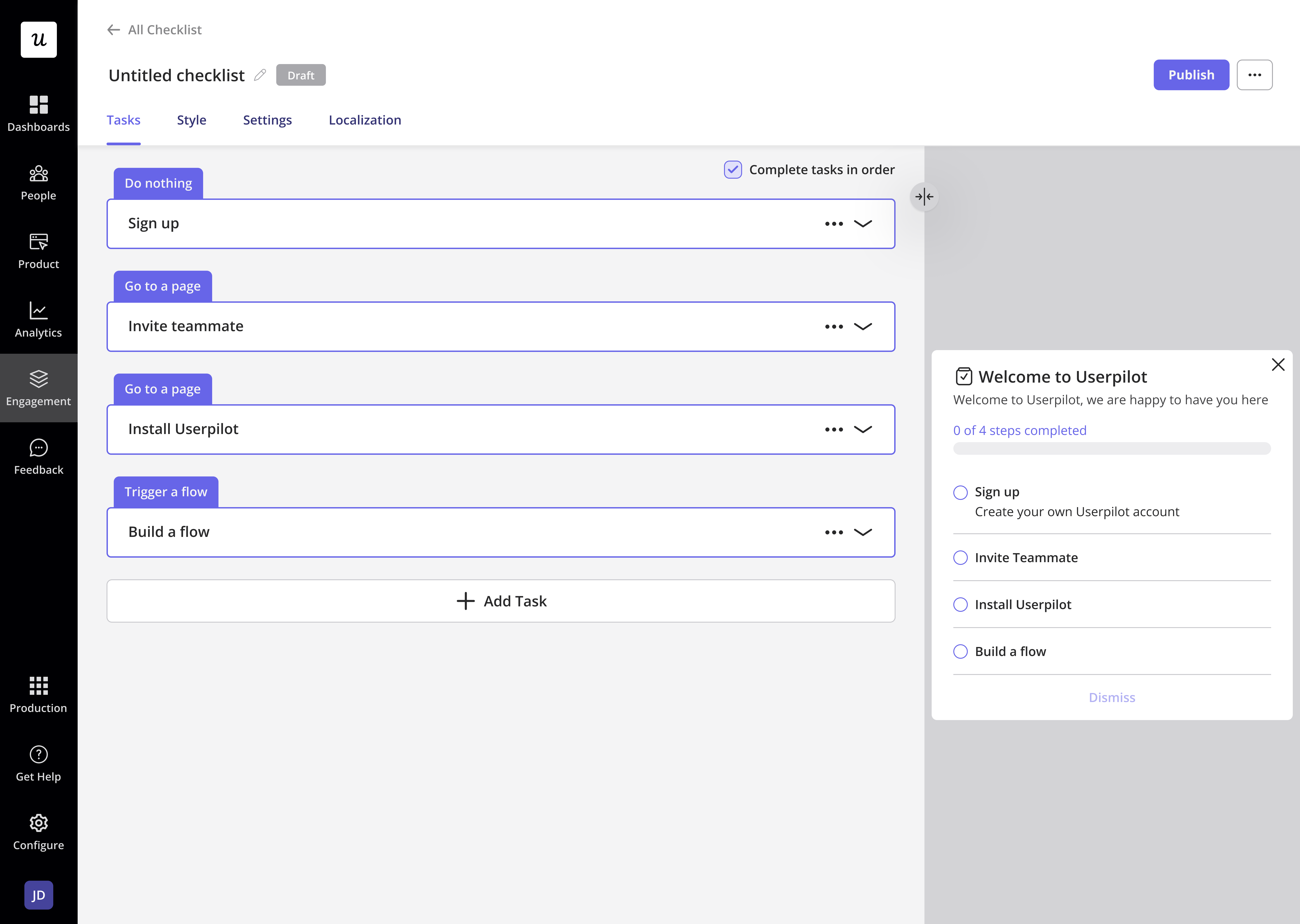The image size is (1300, 924).
Task: Edit checklist name with pencil icon
Action: pyautogui.click(x=260, y=75)
